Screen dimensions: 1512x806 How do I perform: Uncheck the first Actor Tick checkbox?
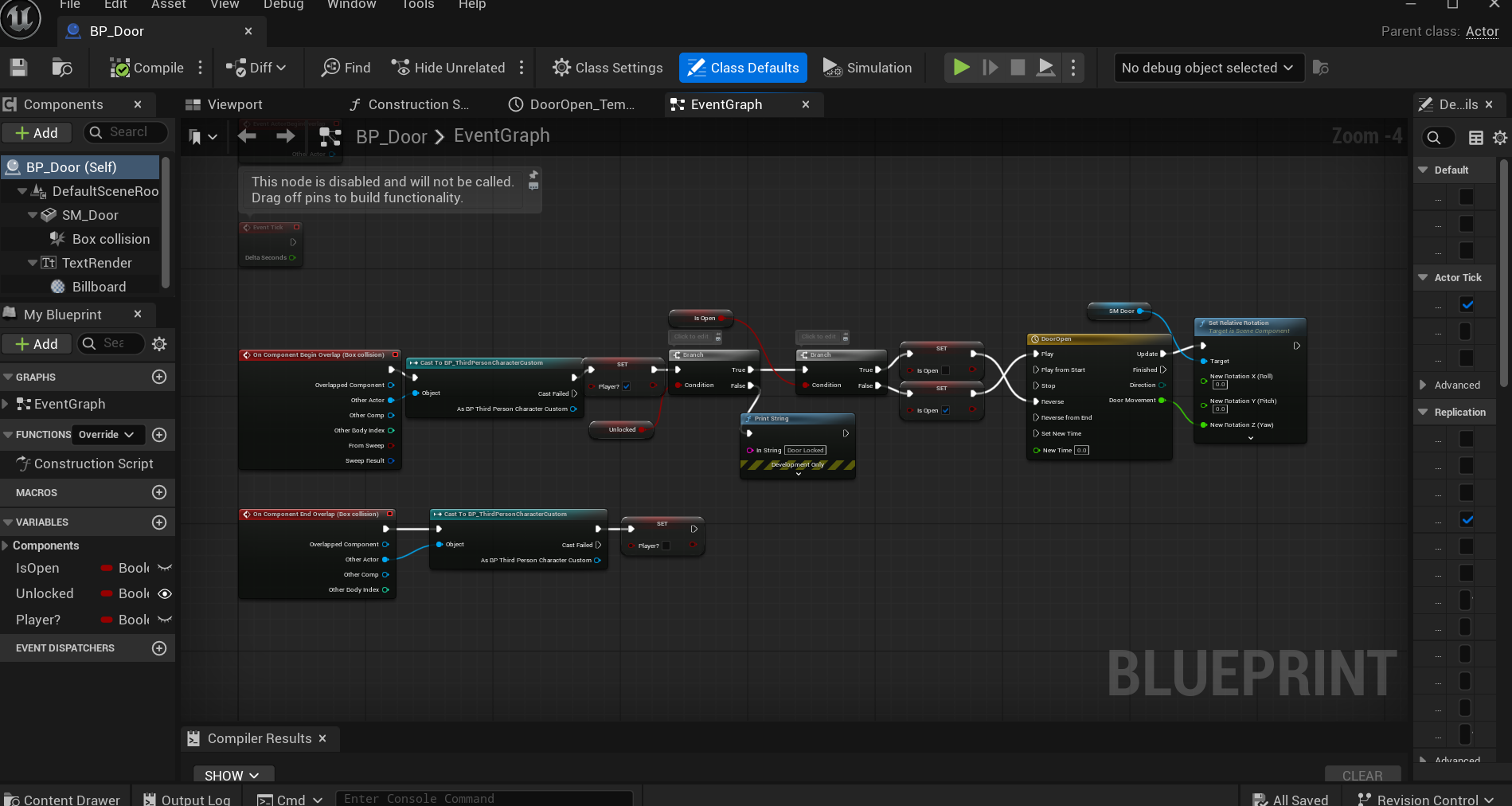(1467, 304)
